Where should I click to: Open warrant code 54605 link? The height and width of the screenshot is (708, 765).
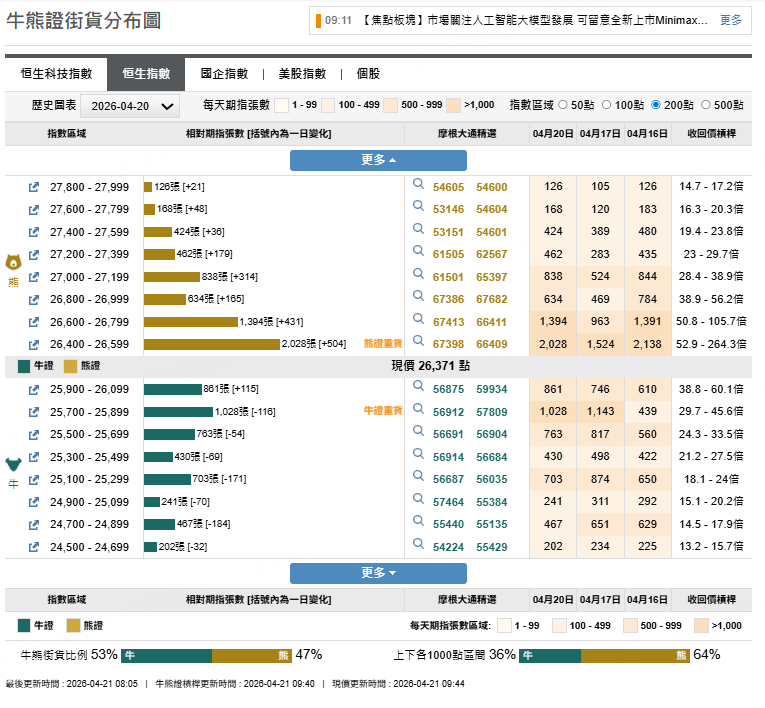[x=448, y=187]
